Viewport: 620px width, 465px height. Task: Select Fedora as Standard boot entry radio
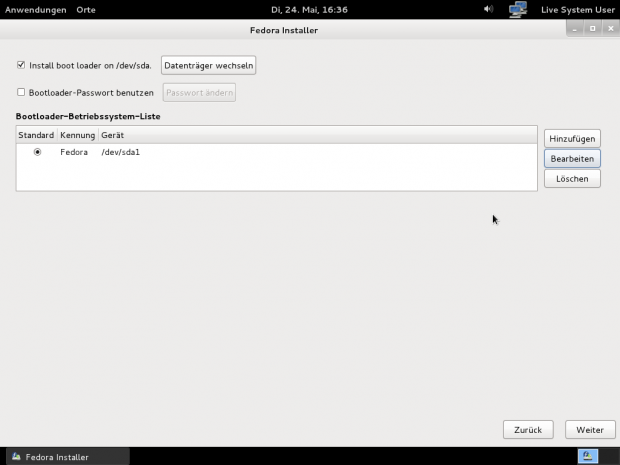(x=38, y=152)
